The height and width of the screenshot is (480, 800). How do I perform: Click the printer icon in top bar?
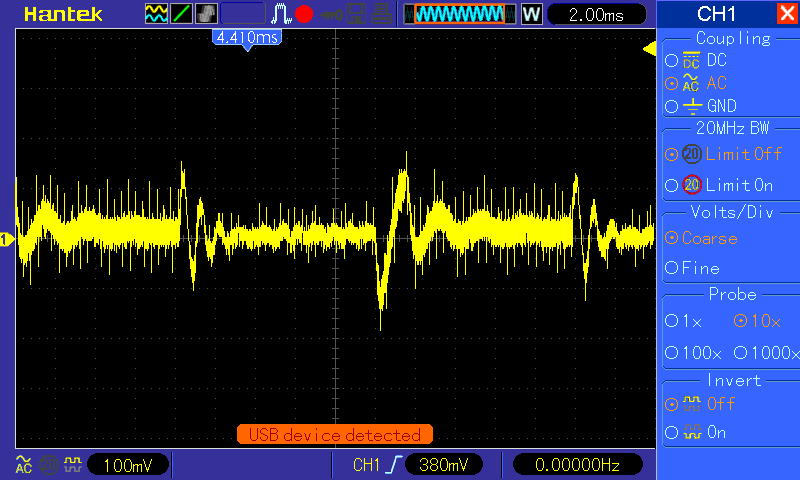coord(381,14)
